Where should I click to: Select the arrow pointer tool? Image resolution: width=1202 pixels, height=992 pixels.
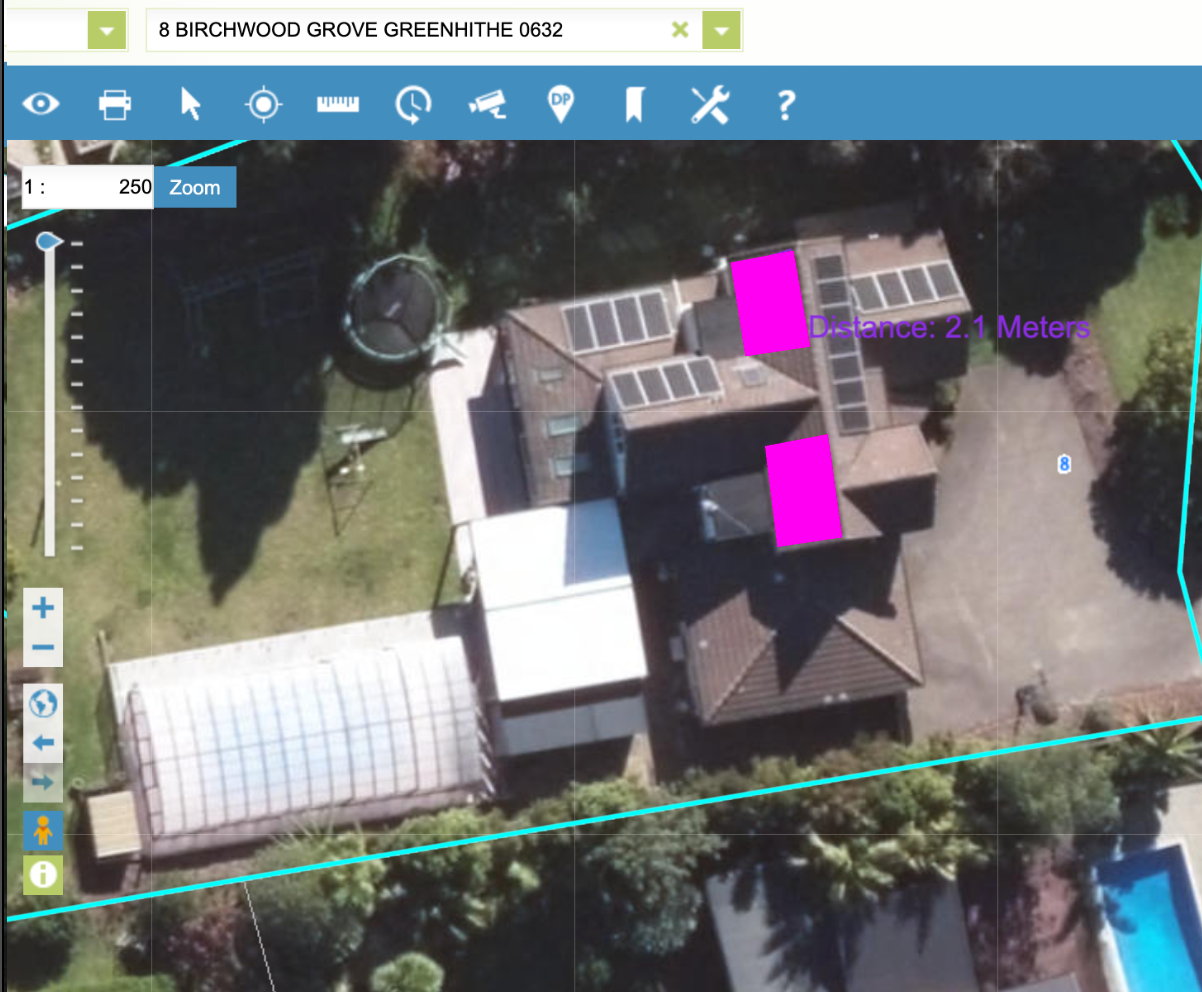[190, 104]
